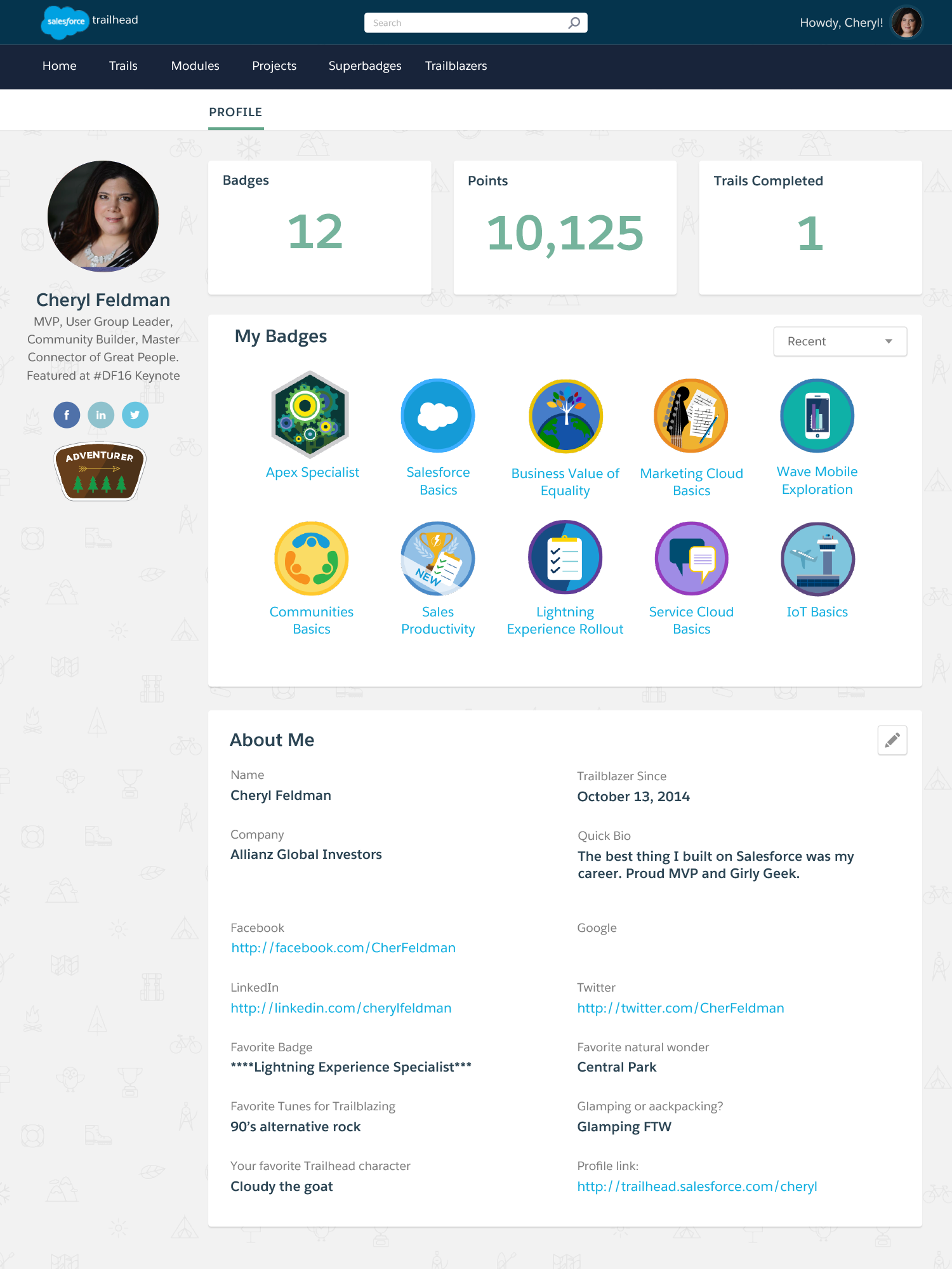Open the IoT Basics text link
Viewport: 952px width, 1269px height.
click(817, 612)
